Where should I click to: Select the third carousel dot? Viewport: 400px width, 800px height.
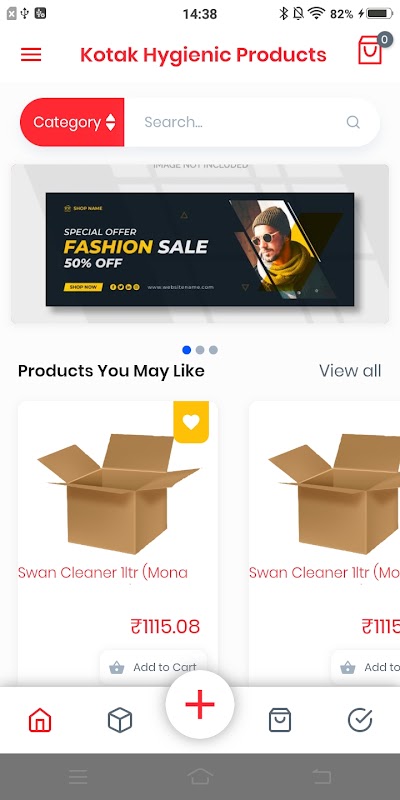pyautogui.click(x=213, y=350)
